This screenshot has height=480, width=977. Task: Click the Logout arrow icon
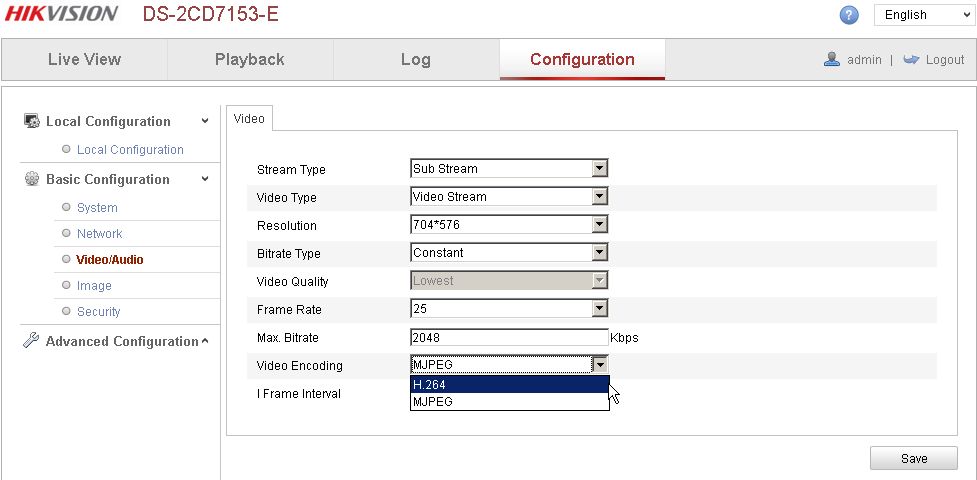911,59
